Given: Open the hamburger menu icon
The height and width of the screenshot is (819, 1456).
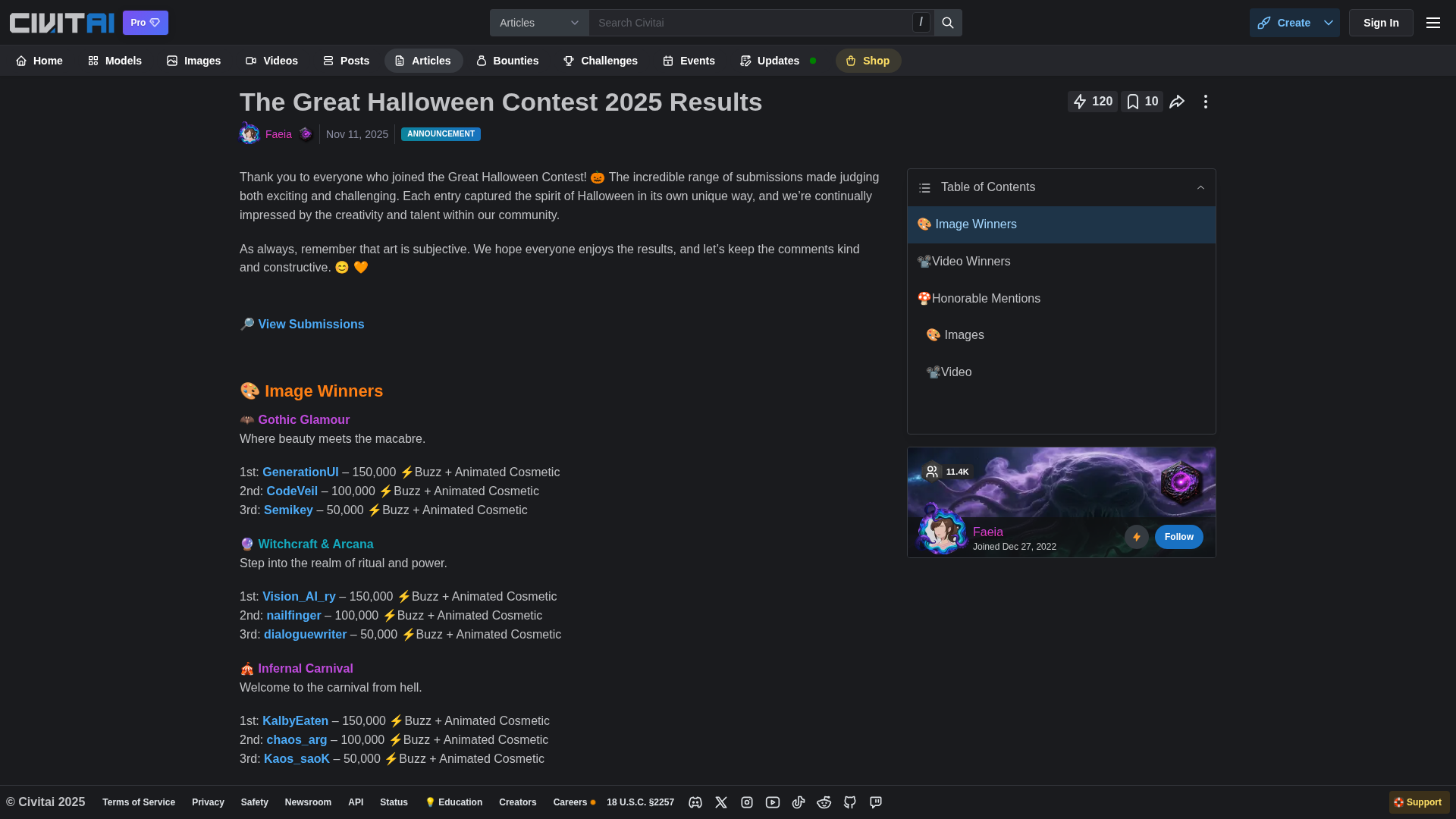Looking at the screenshot, I should pos(1432,23).
